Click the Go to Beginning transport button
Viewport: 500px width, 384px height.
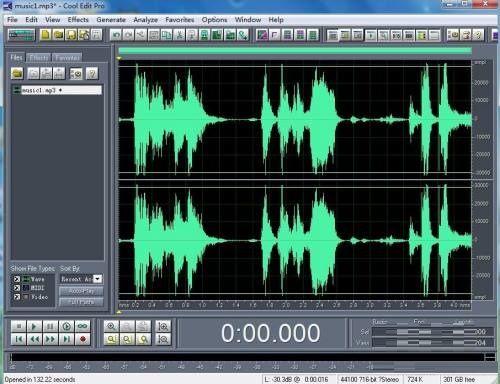click(x=18, y=339)
